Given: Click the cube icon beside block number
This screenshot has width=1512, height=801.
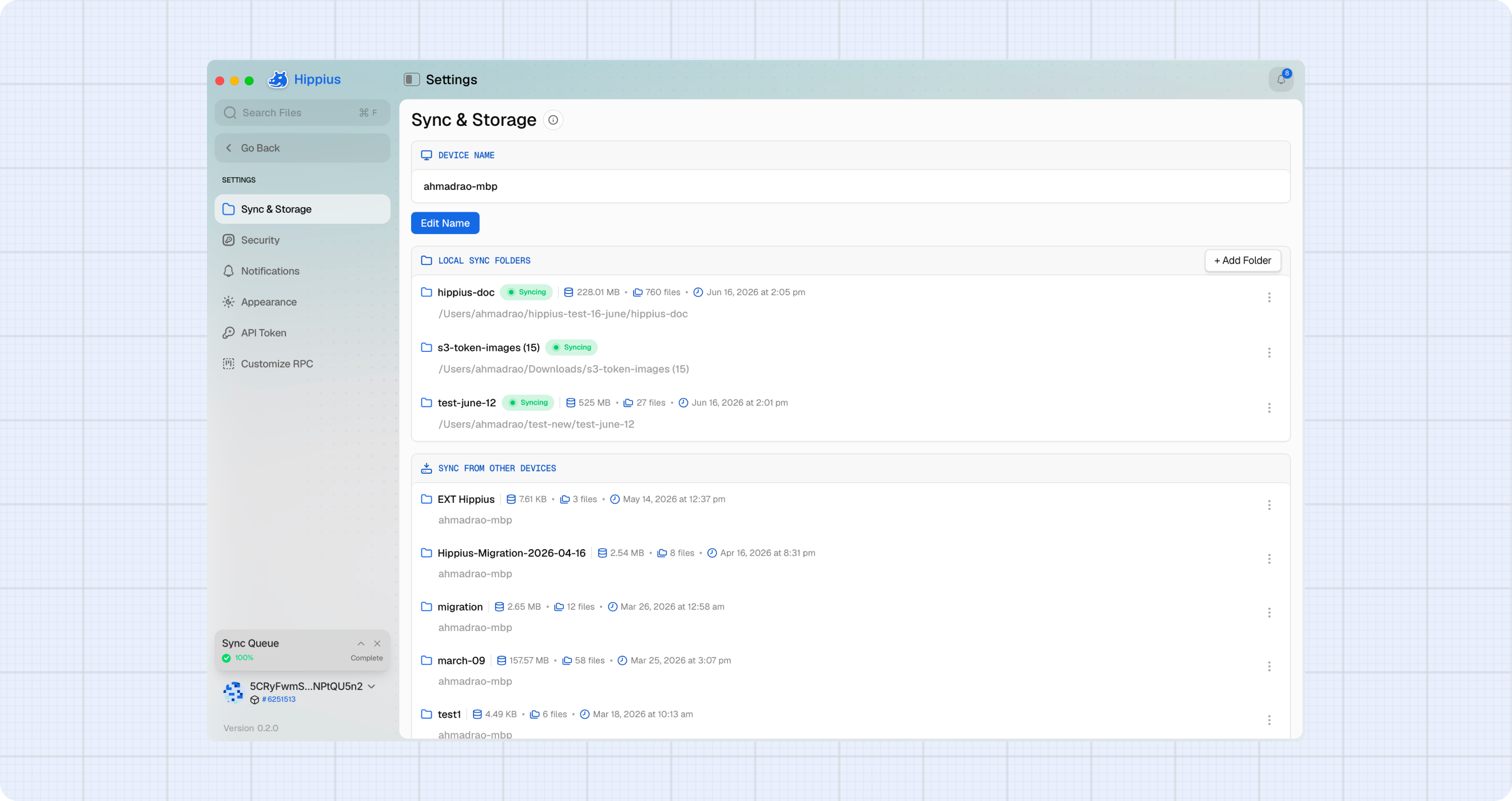Looking at the screenshot, I should pos(254,699).
